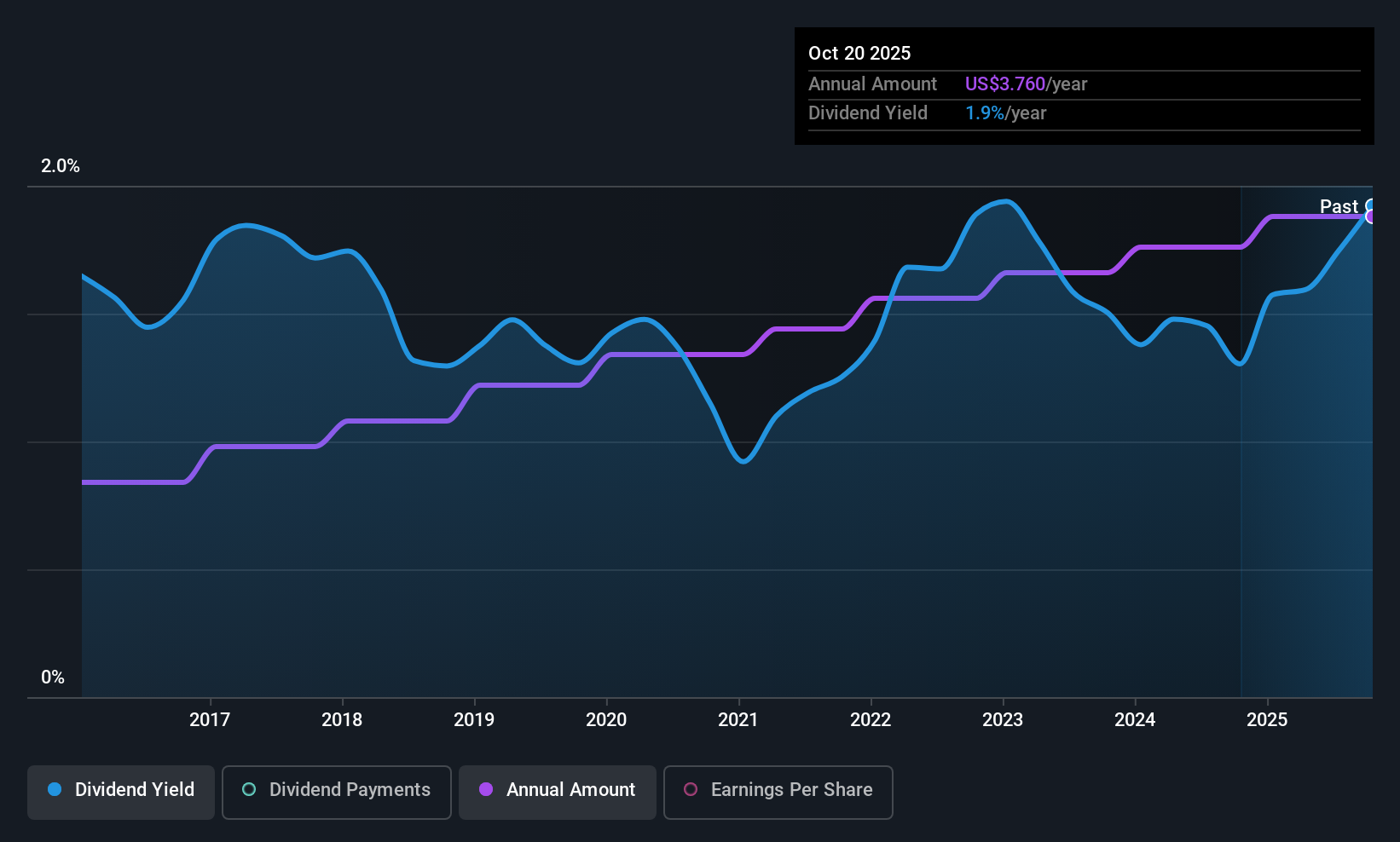Toggle the Earnings Per Share series

point(778,791)
